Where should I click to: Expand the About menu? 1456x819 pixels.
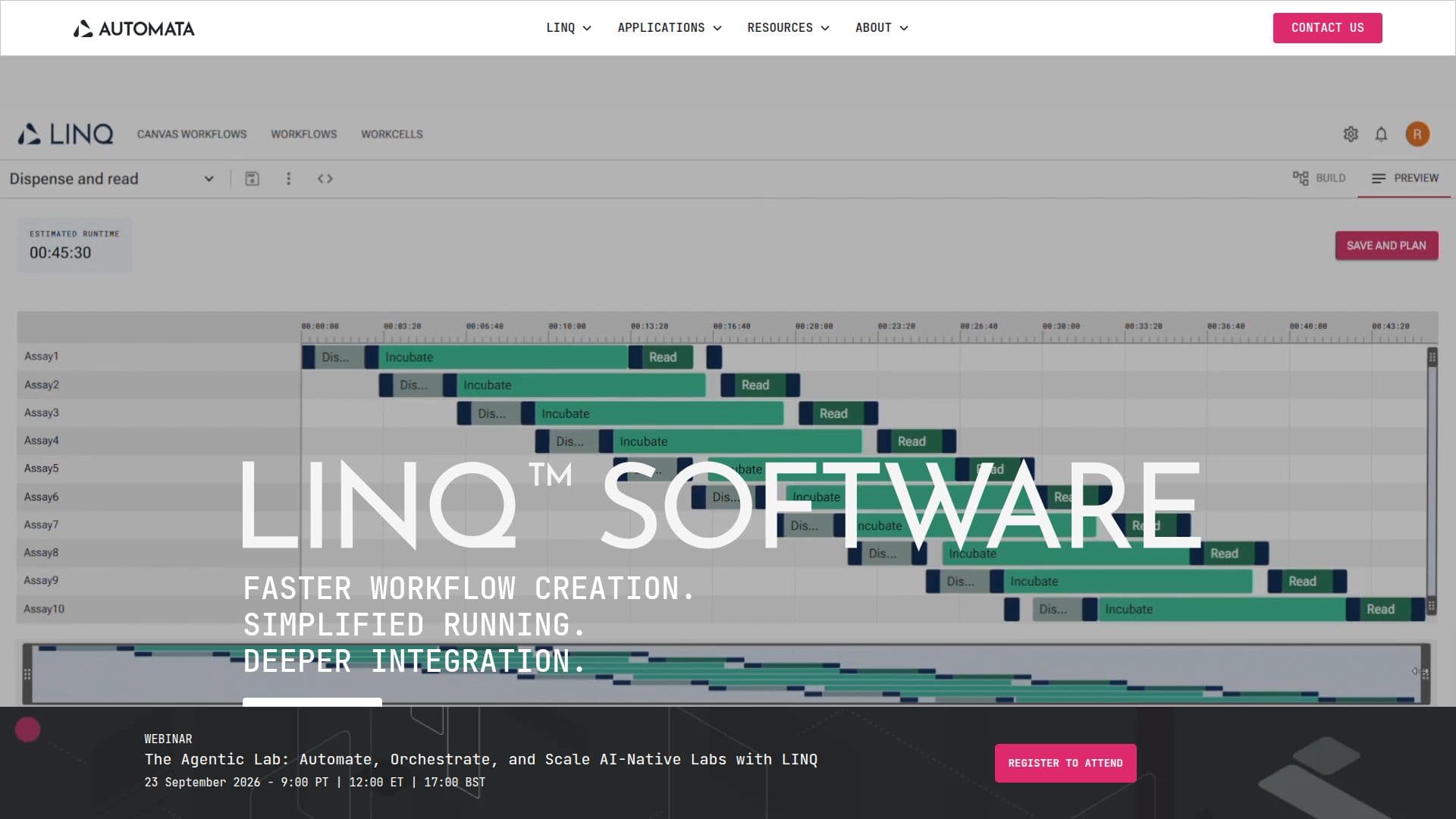pos(881,27)
